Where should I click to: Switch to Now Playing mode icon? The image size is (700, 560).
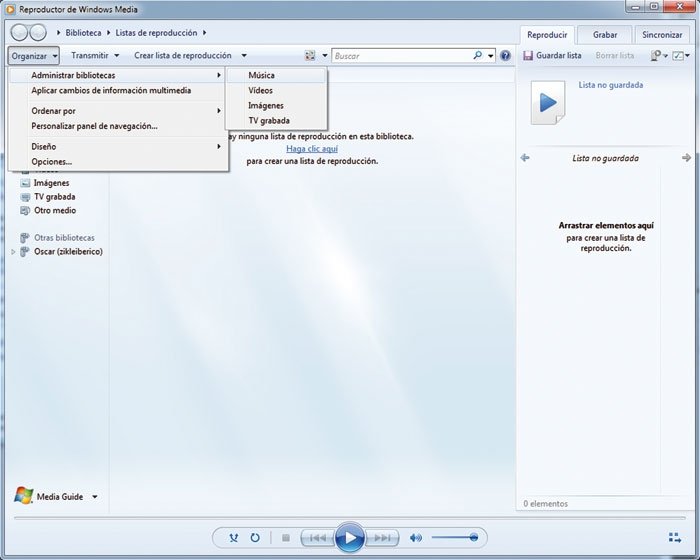pos(675,538)
